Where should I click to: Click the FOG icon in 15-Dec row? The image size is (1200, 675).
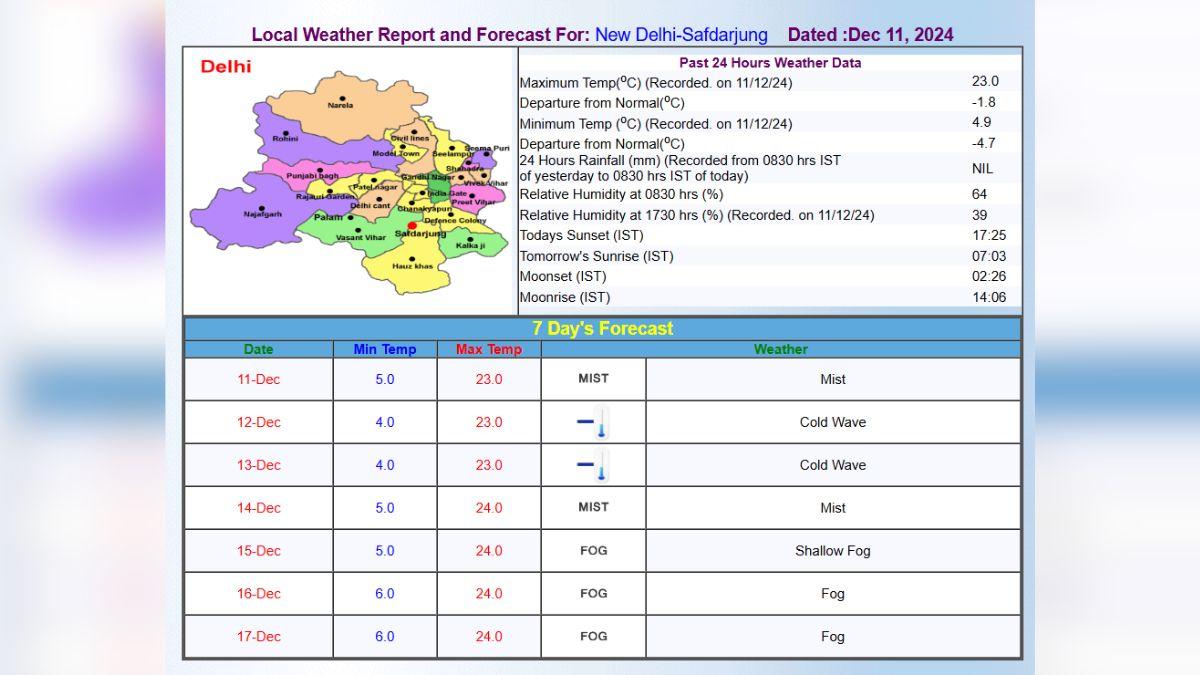(593, 550)
